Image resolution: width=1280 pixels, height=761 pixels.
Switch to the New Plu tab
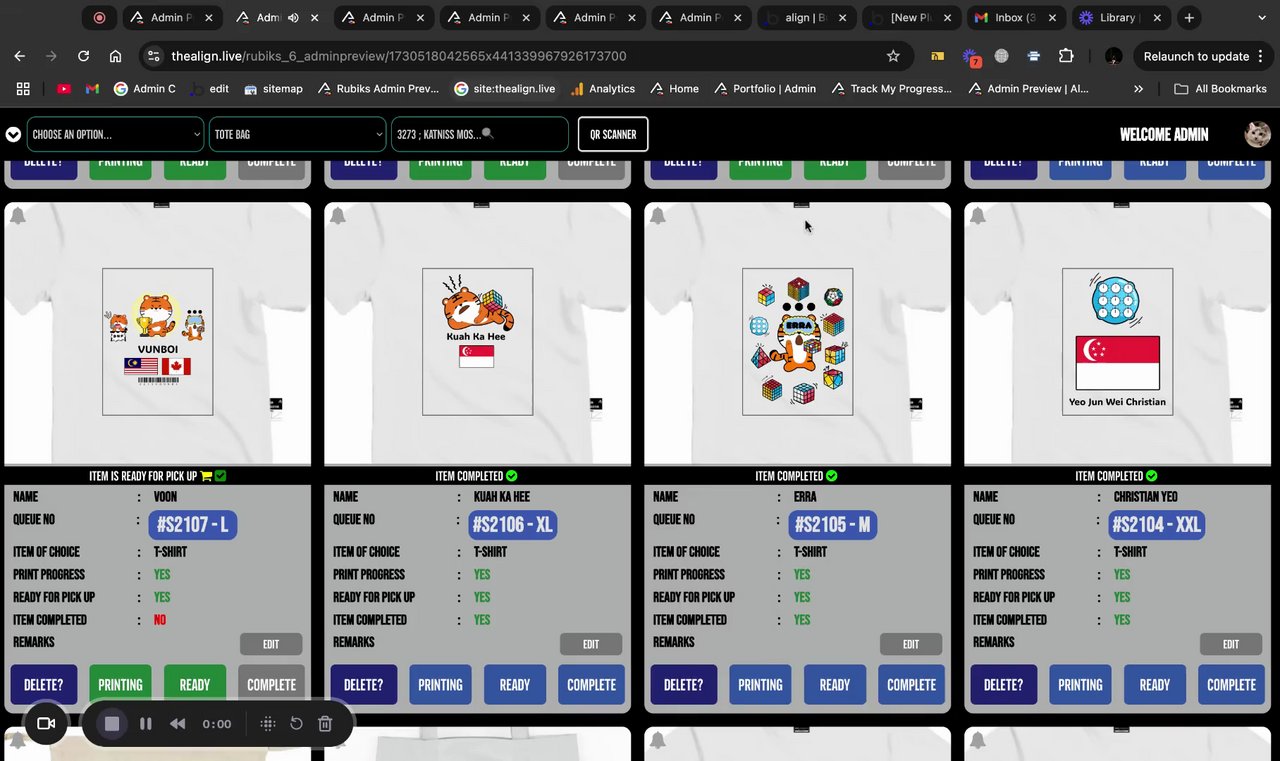[x=910, y=17]
